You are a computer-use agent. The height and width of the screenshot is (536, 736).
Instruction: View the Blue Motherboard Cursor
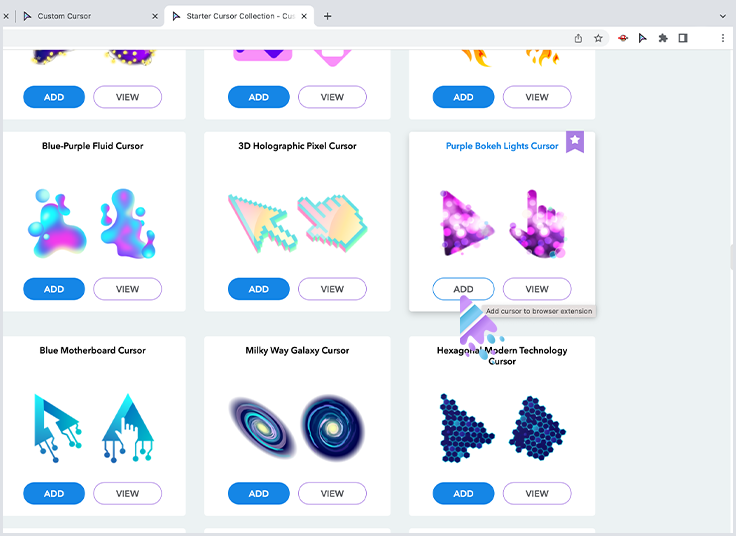[127, 494]
